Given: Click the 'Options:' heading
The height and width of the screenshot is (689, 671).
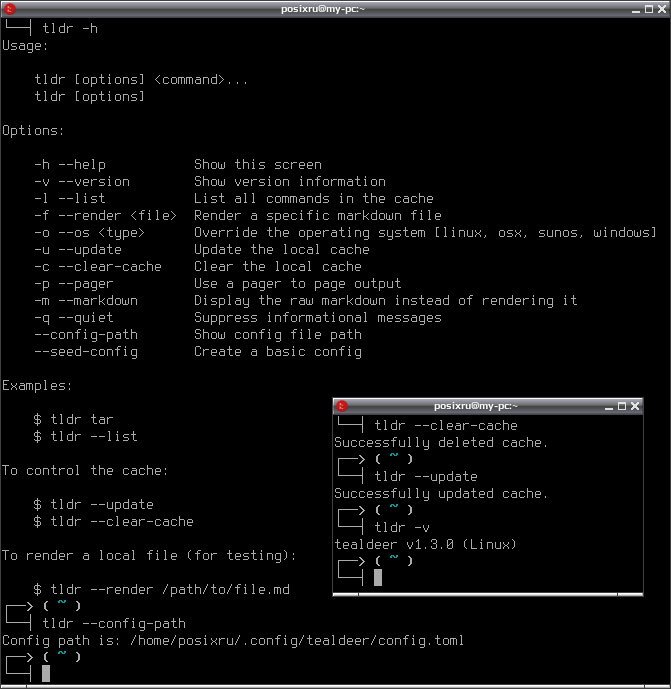Looking at the screenshot, I should [33, 131].
